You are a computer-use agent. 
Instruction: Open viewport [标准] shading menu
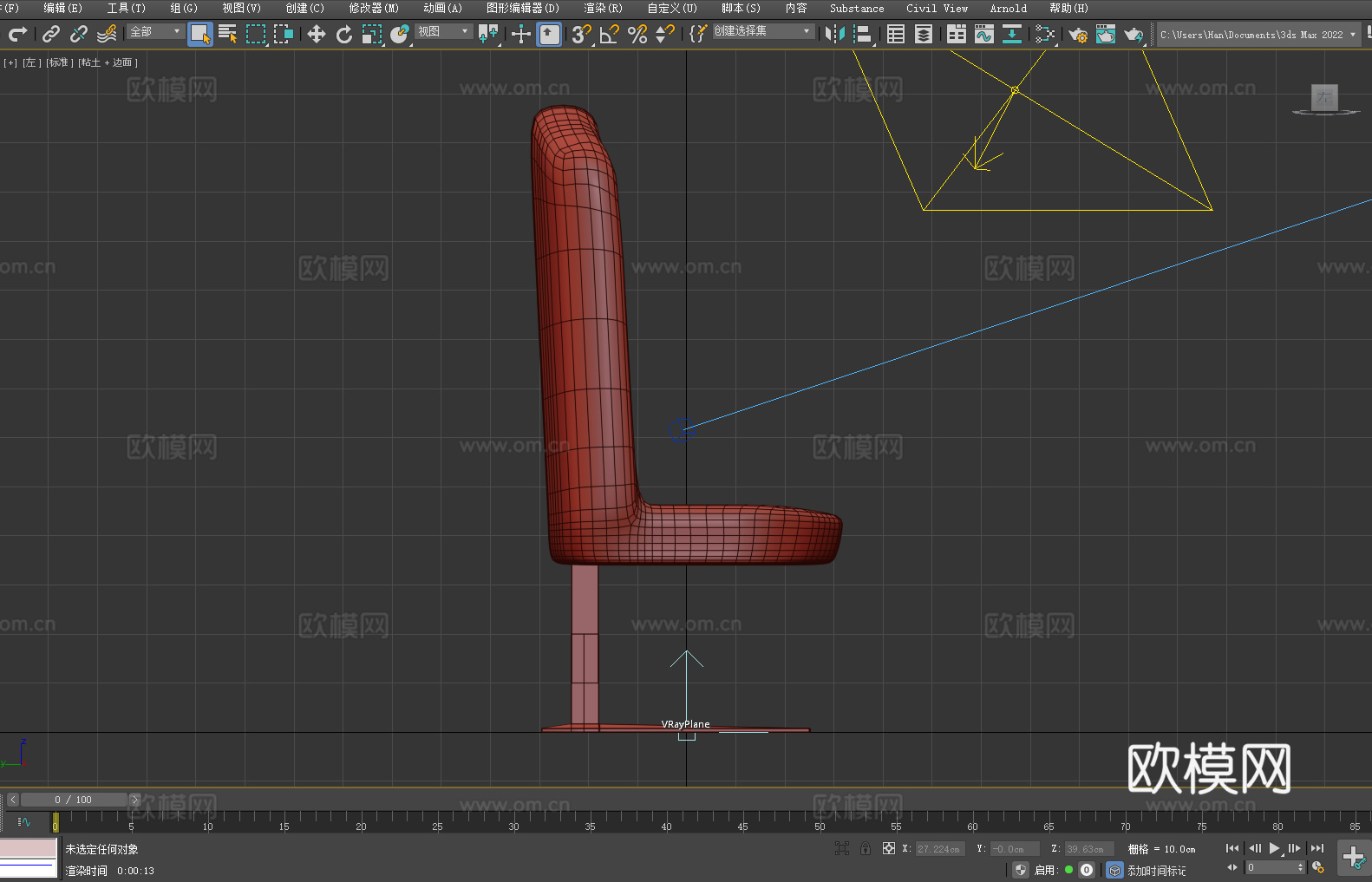click(59, 62)
